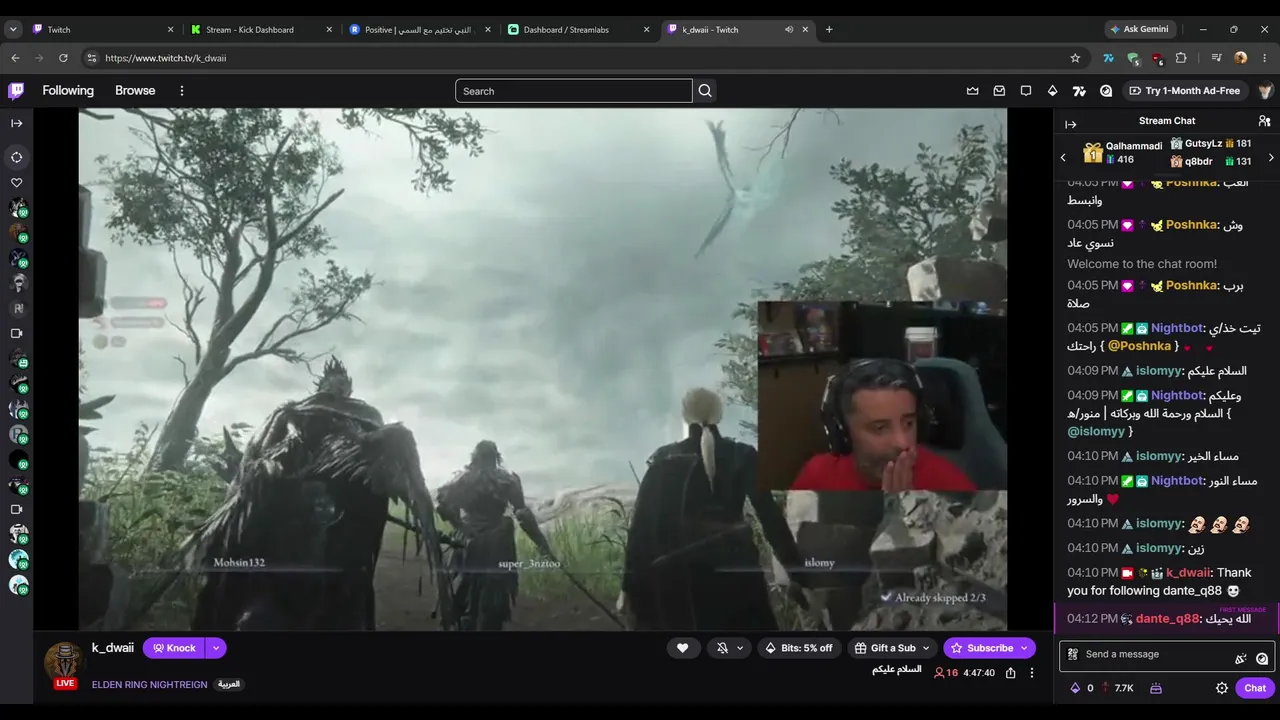Show next gift leaderboard entries
This screenshot has width=1280, height=720.
1271,157
